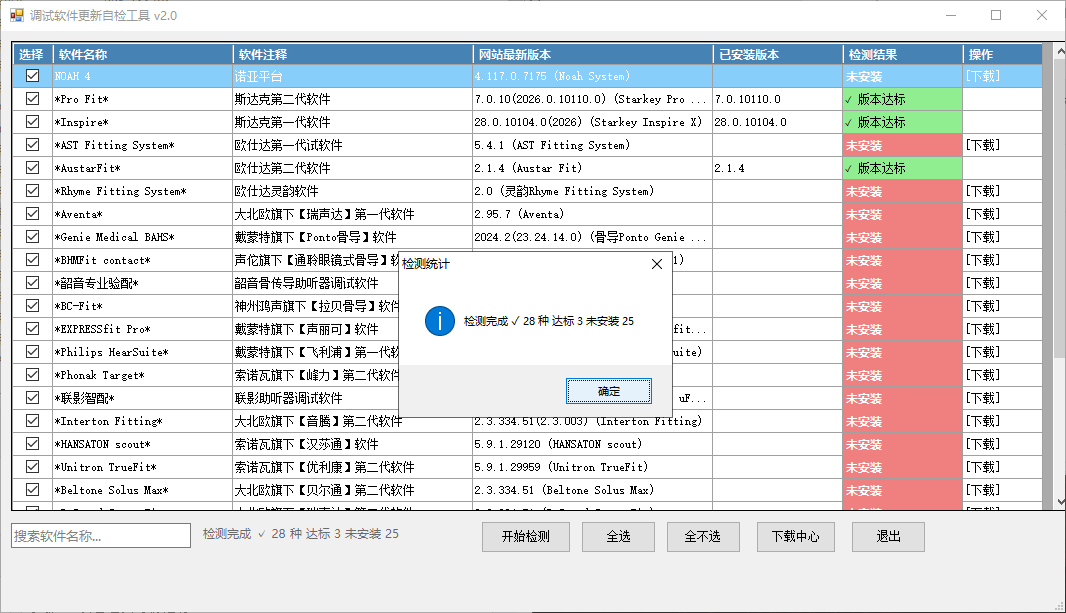Select the 诺亚平台 note cell
1066x613 pixels.
(353, 76)
